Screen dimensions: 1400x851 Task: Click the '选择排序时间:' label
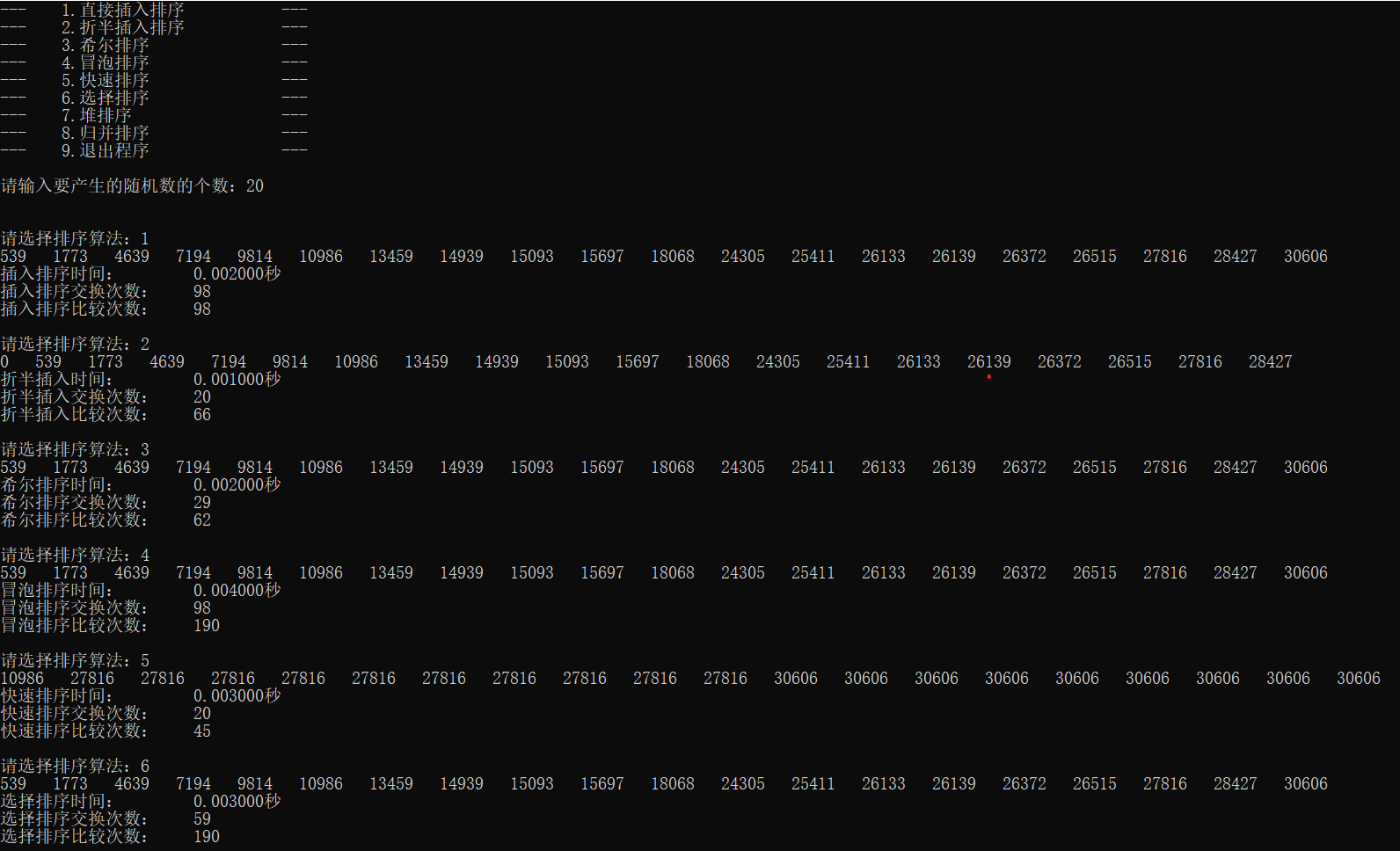pyautogui.click(x=57, y=801)
